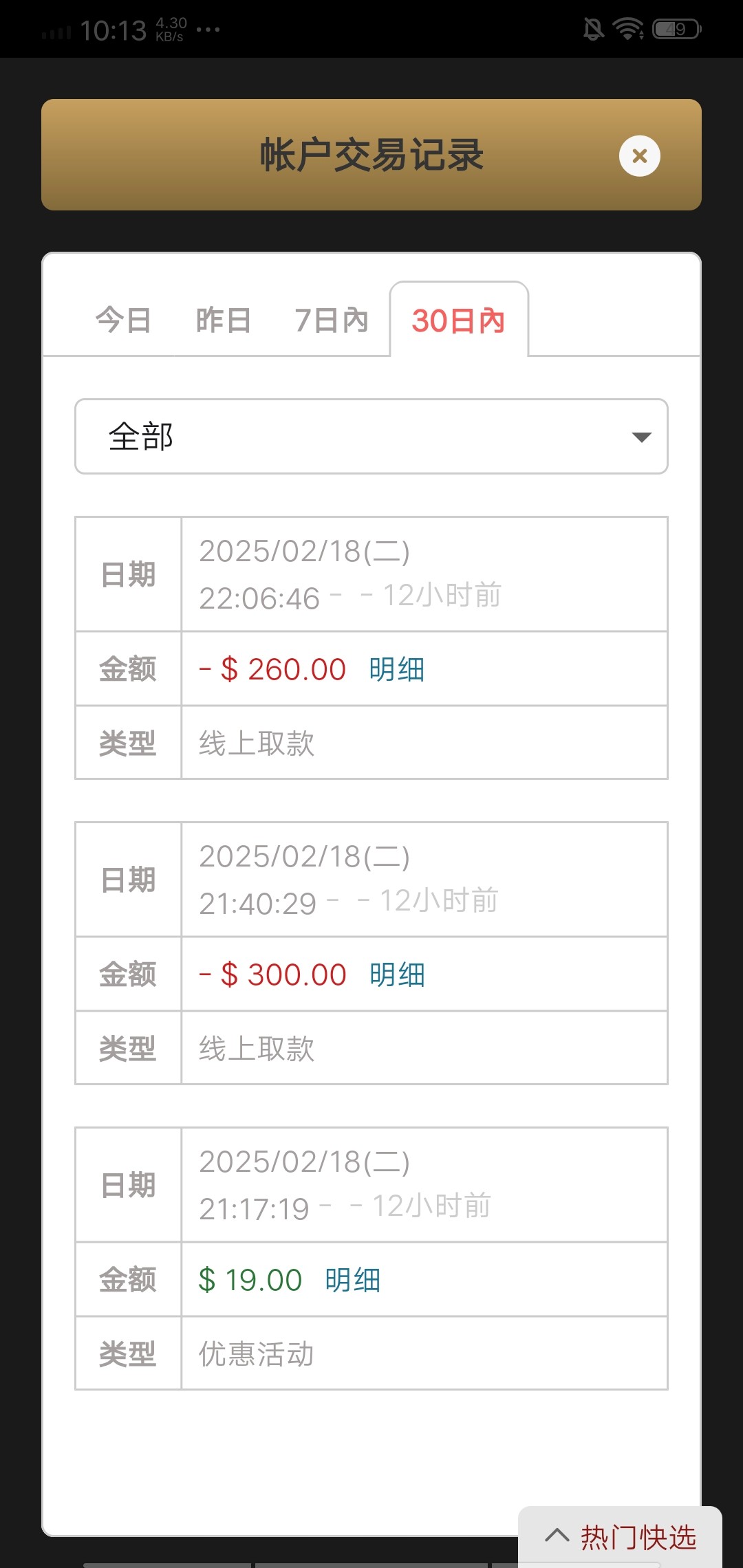The image size is (743, 1568).
Task: Tap the chevron-up icon beside 热门快选
Action: [557, 1536]
